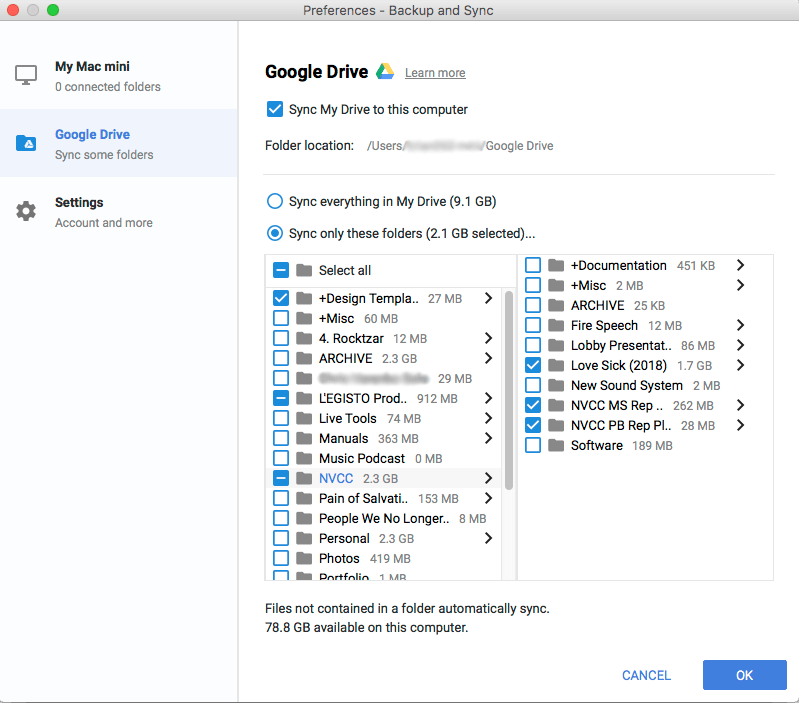Click the Google Drive folder sidebar icon
Viewport: 799px width, 703px height.
26,143
